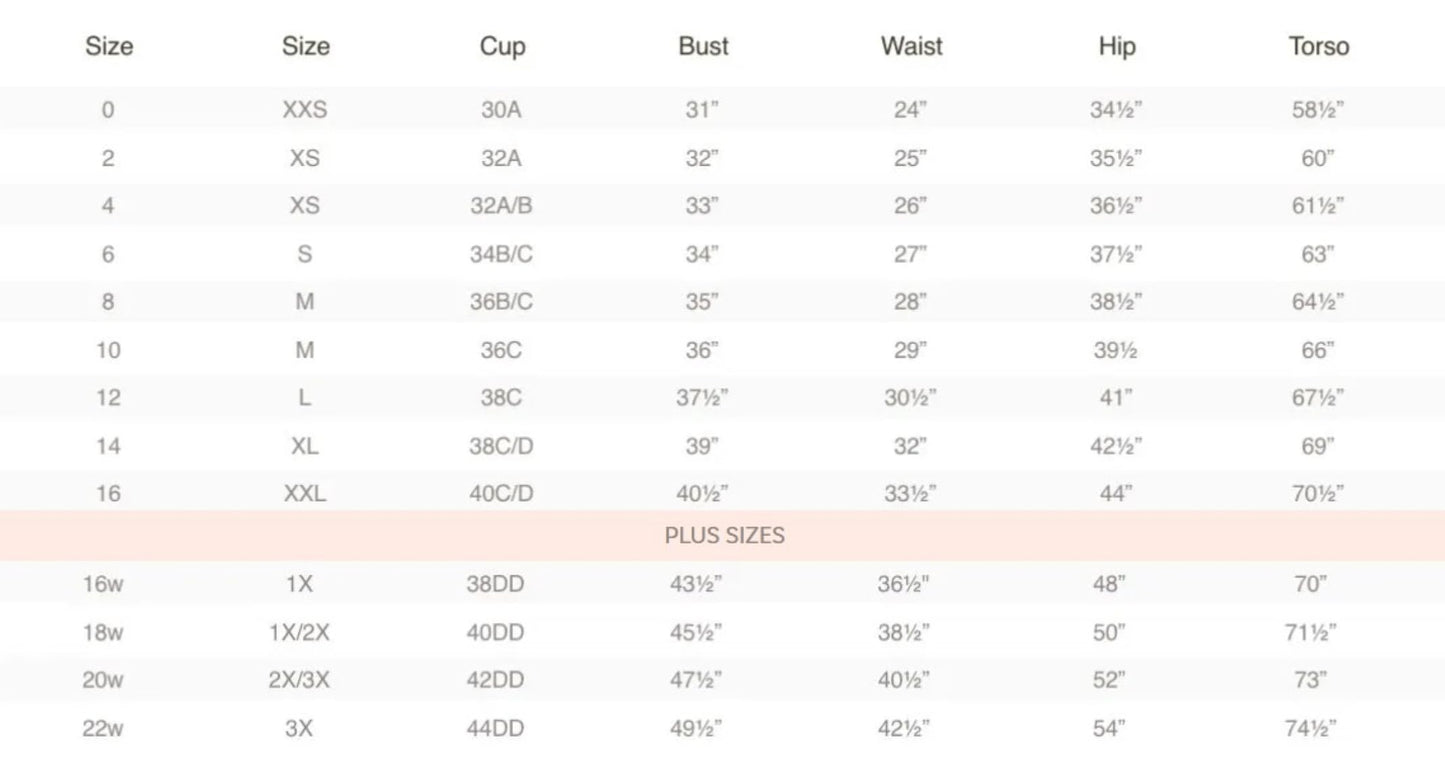Click the 34B/C cup cell

pos(501,254)
